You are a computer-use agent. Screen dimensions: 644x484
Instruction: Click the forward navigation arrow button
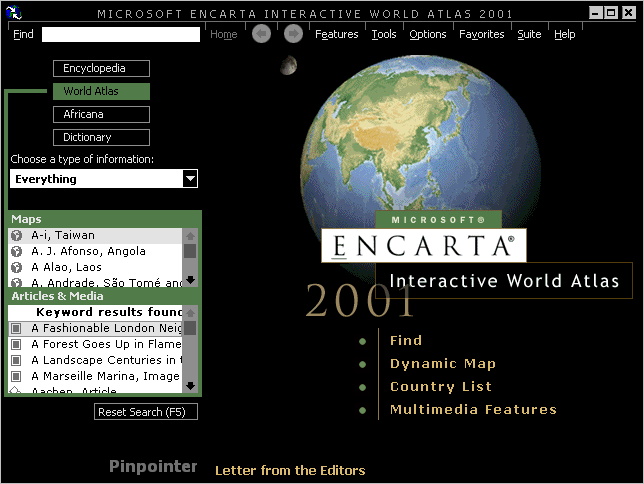pyautogui.click(x=293, y=34)
